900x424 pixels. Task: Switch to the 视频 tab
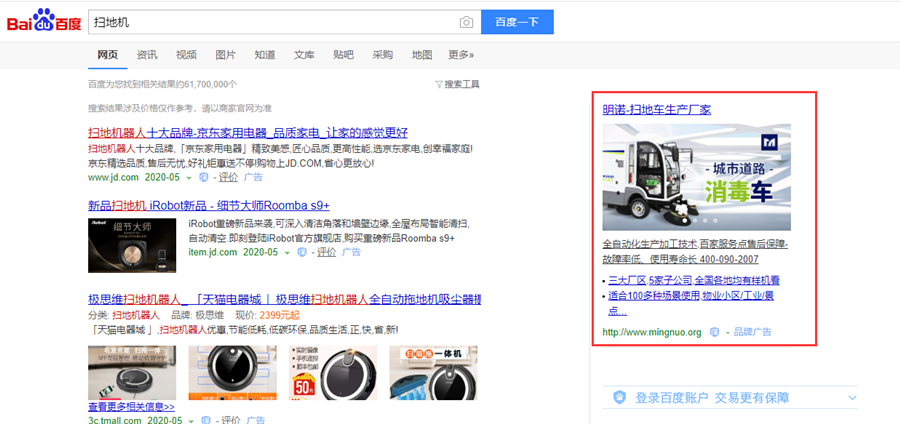click(x=186, y=55)
